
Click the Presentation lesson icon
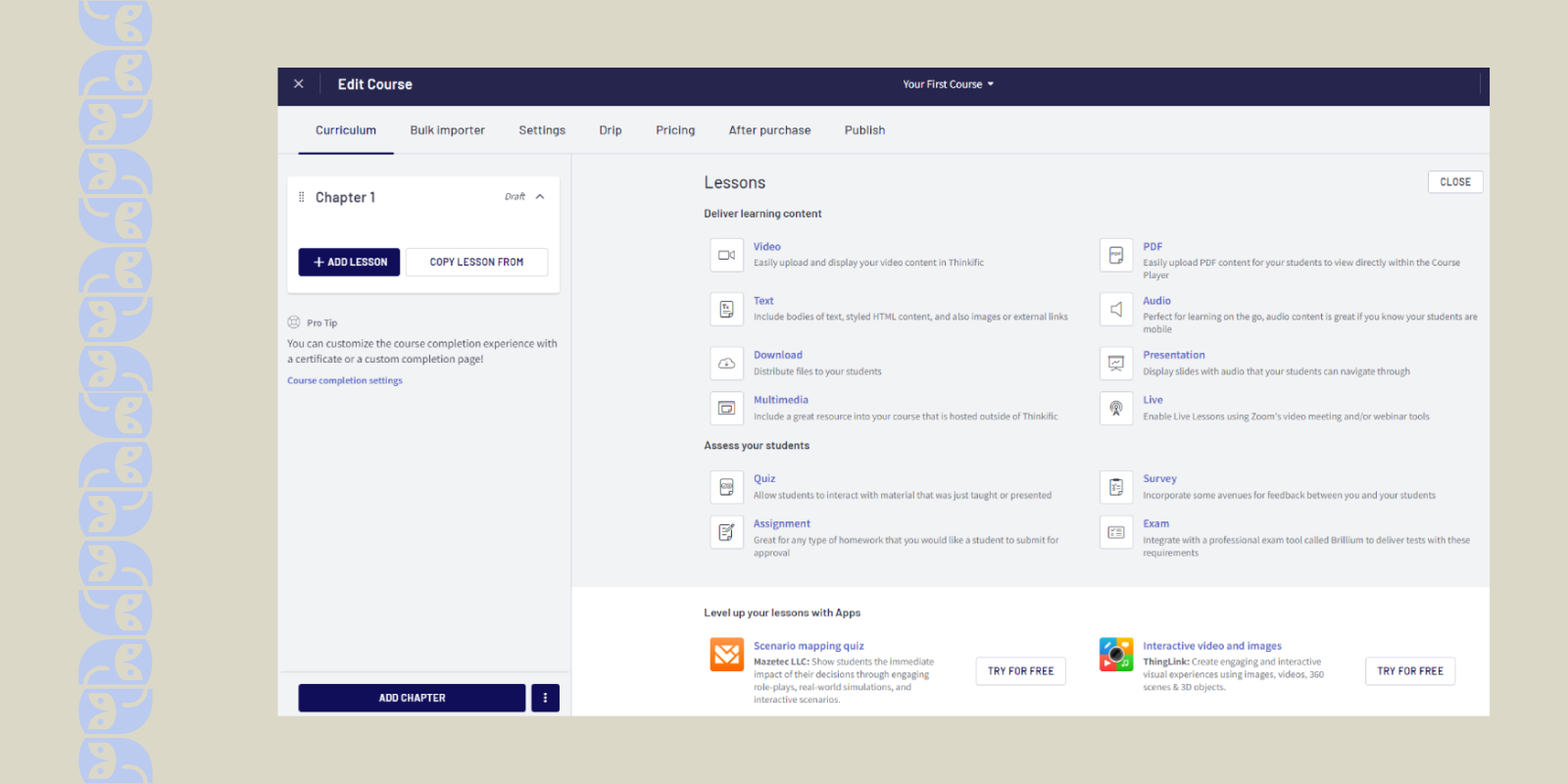(x=1116, y=363)
